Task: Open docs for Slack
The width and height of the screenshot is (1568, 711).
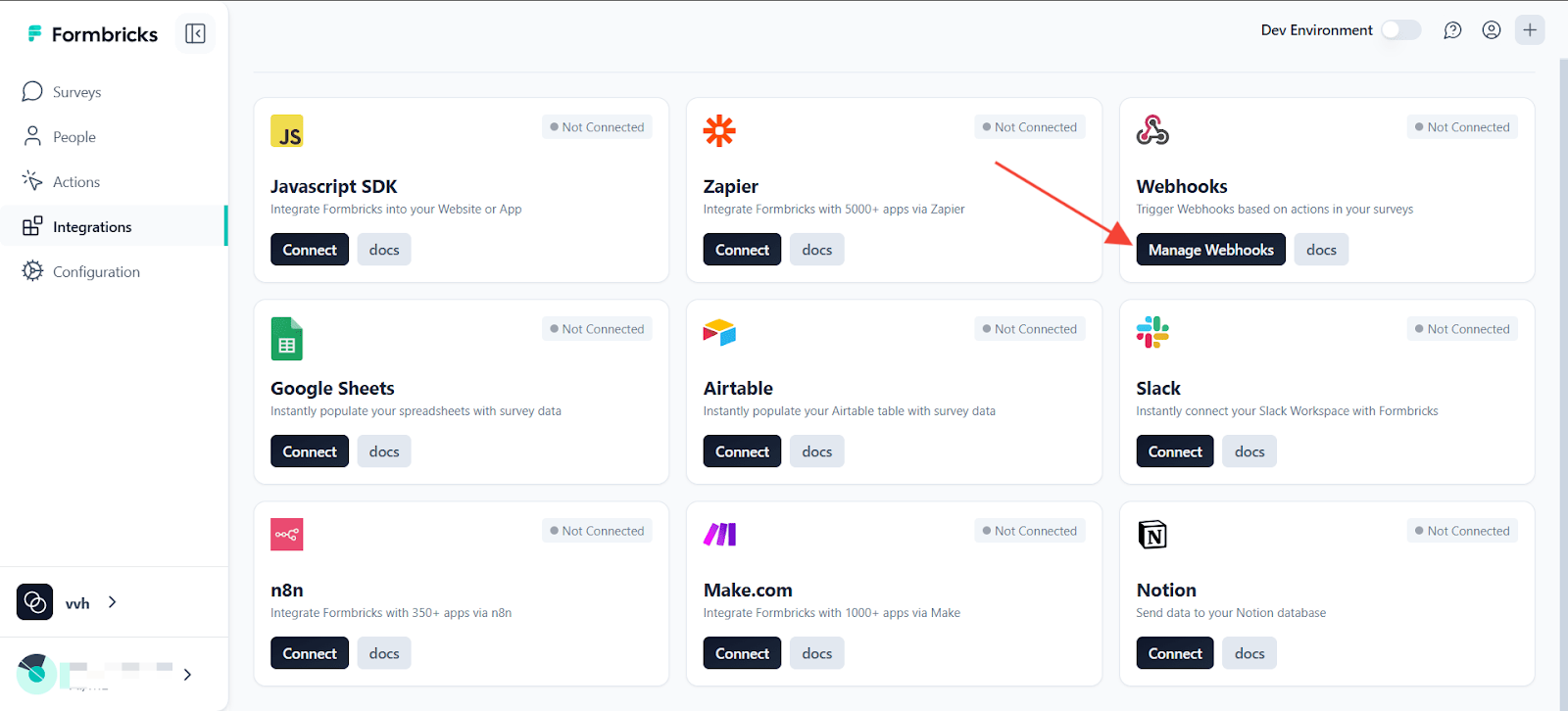Action: click(x=1249, y=451)
